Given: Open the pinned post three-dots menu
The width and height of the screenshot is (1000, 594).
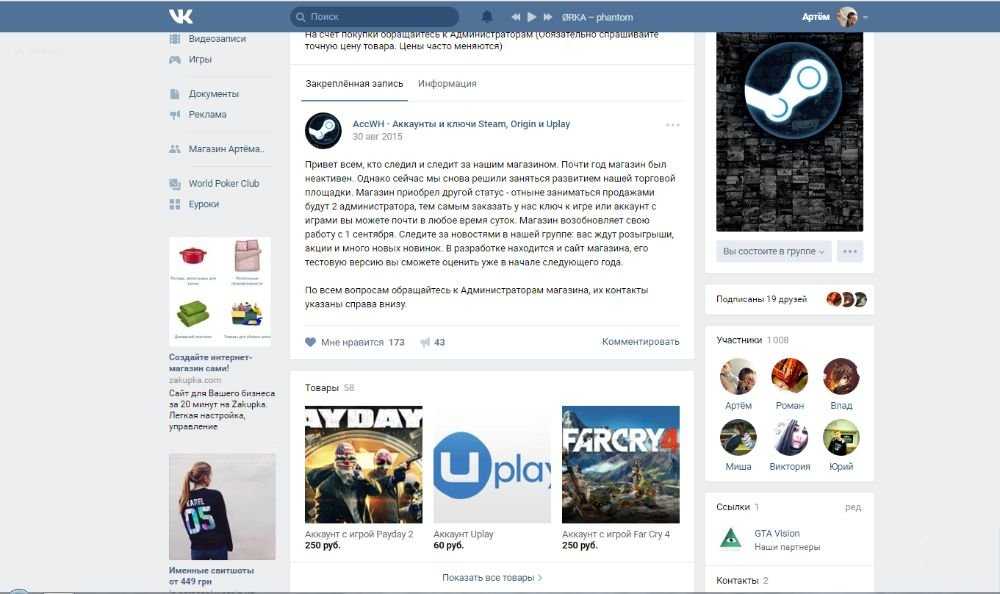Looking at the screenshot, I should 672,124.
